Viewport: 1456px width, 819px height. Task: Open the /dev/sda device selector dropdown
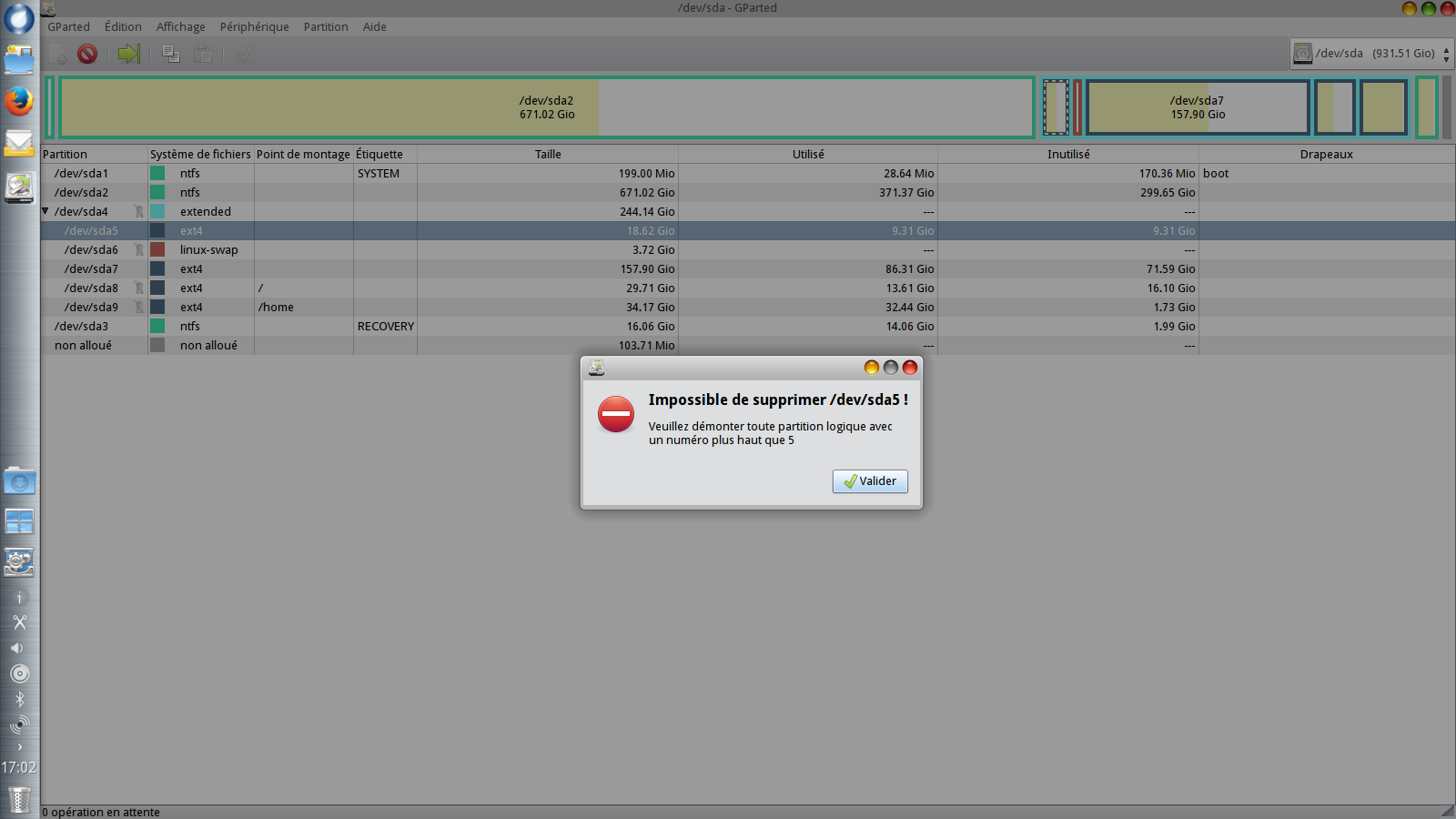point(1371,54)
